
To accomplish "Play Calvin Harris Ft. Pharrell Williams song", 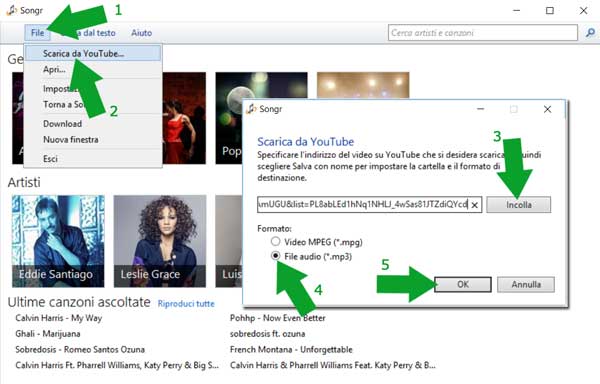I will 117,365.
